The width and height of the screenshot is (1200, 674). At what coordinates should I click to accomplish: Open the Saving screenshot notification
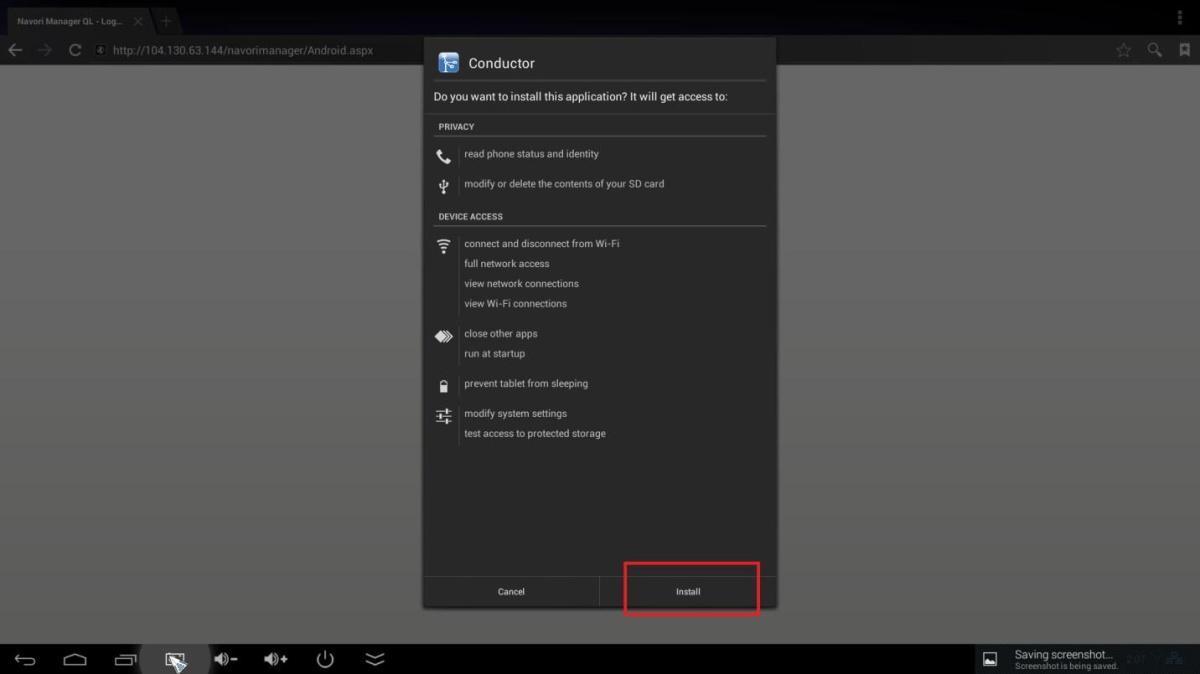[x=1052, y=659]
